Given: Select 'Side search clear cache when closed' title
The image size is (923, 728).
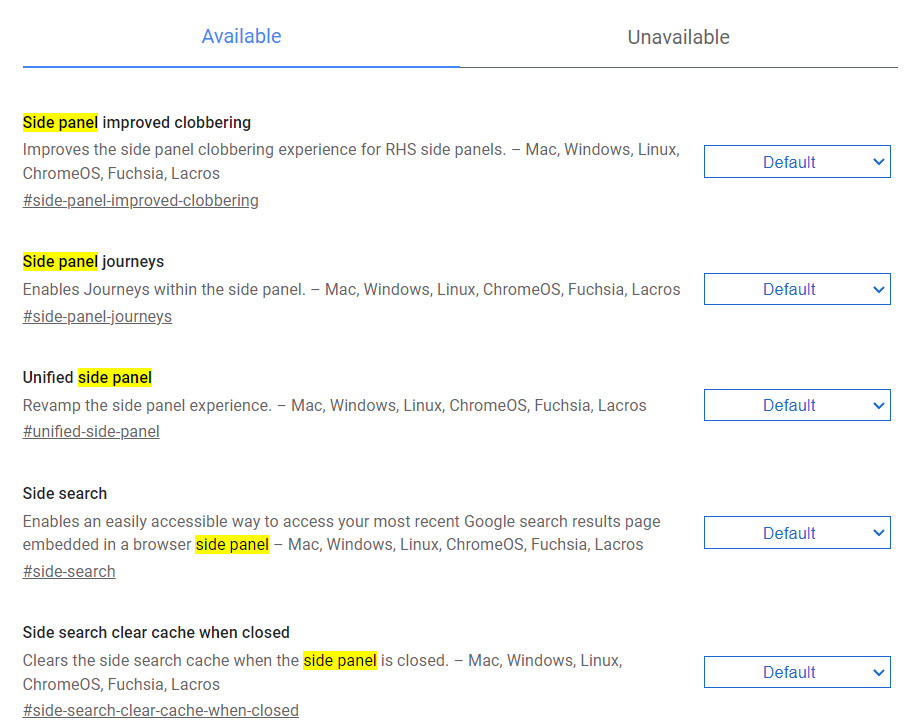Looking at the screenshot, I should (156, 632).
